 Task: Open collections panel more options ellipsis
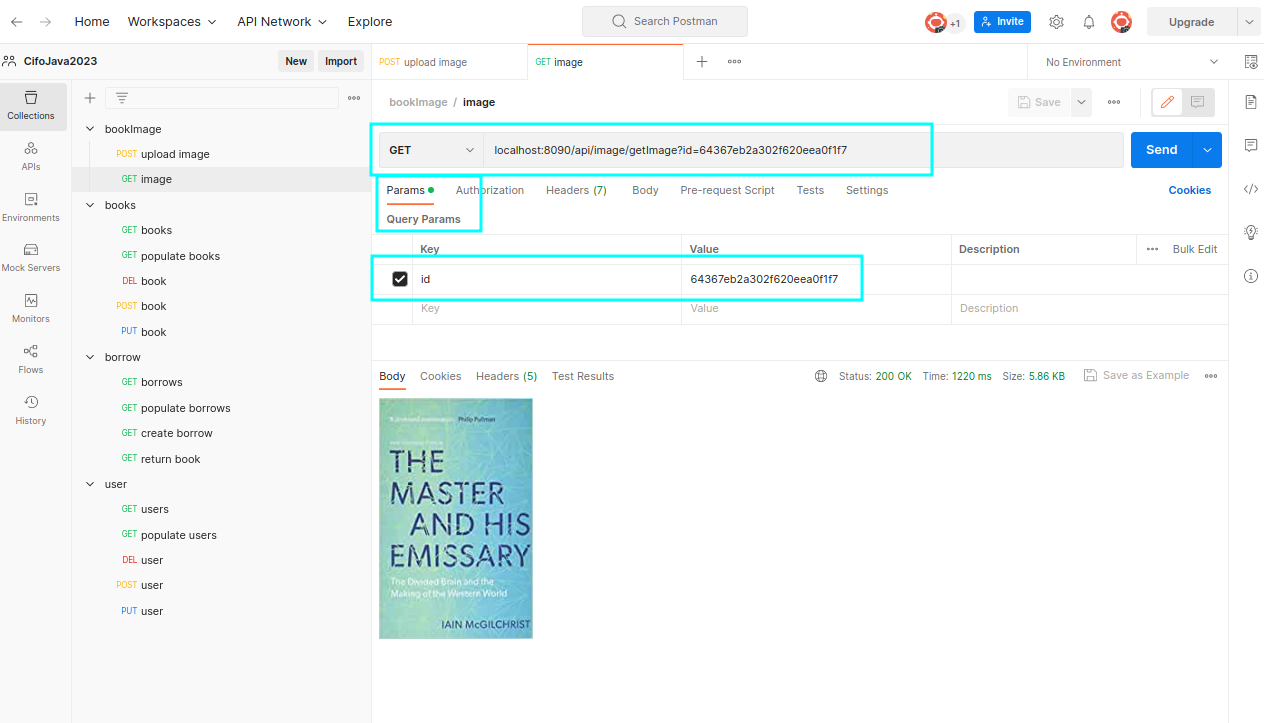[354, 98]
